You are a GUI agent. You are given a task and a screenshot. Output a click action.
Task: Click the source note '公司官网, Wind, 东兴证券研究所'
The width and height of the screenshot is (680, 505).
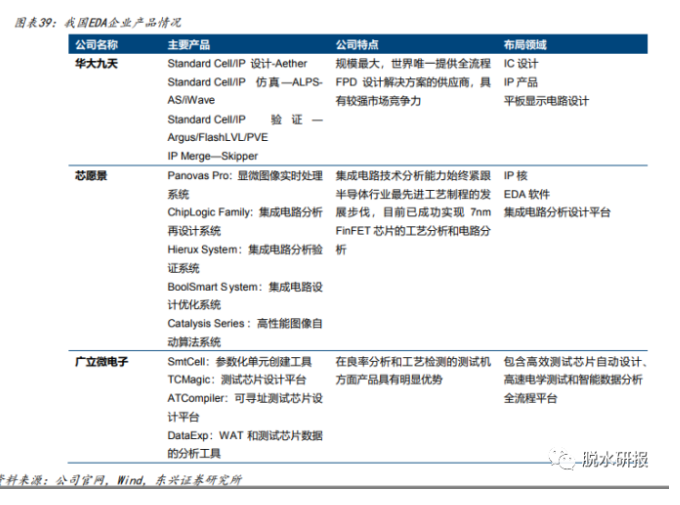tap(148, 480)
